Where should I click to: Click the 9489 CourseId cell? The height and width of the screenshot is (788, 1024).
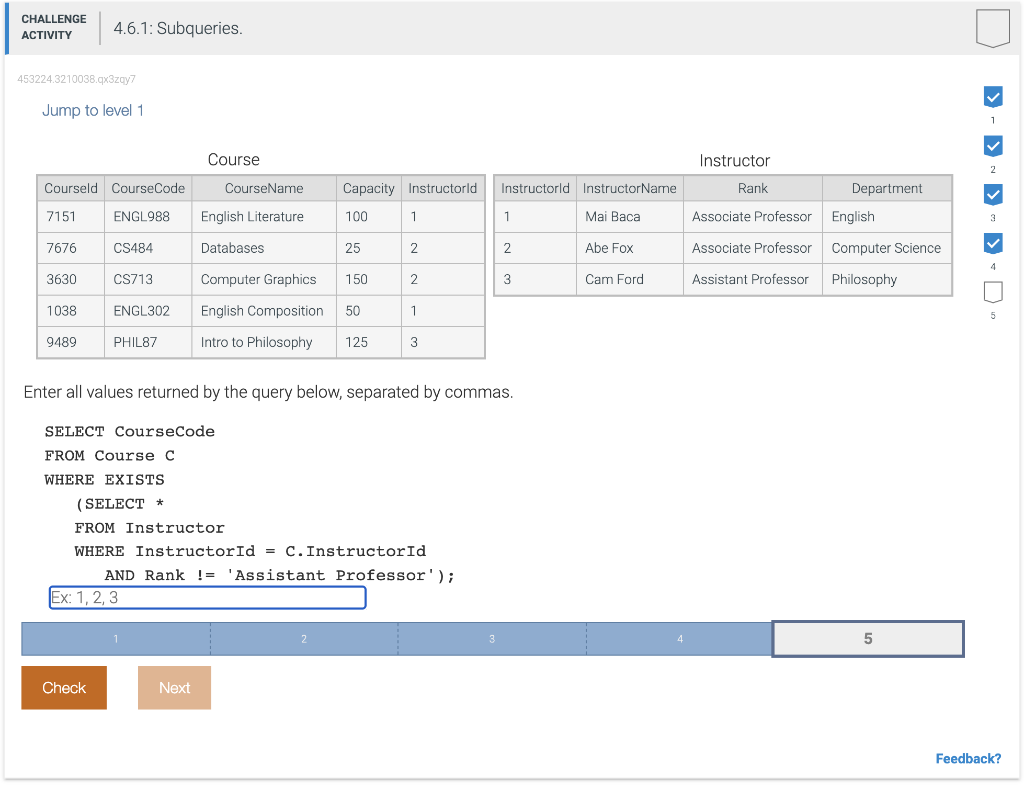pyautogui.click(x=71, y=342)
